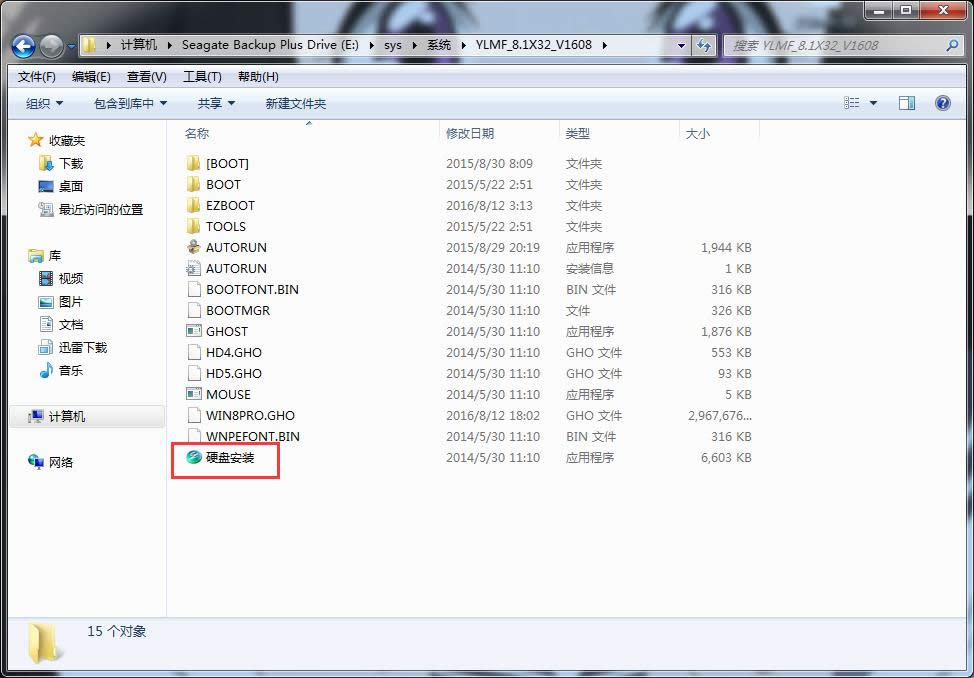Screen dimensions: 974x678
Task: Click the help question mark icon
Action: [x=941, y=102]
